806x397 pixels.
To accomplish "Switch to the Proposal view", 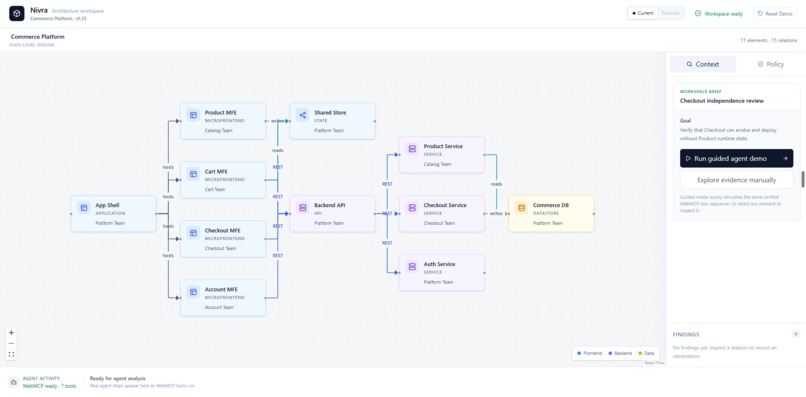I will tap(670, 13).
